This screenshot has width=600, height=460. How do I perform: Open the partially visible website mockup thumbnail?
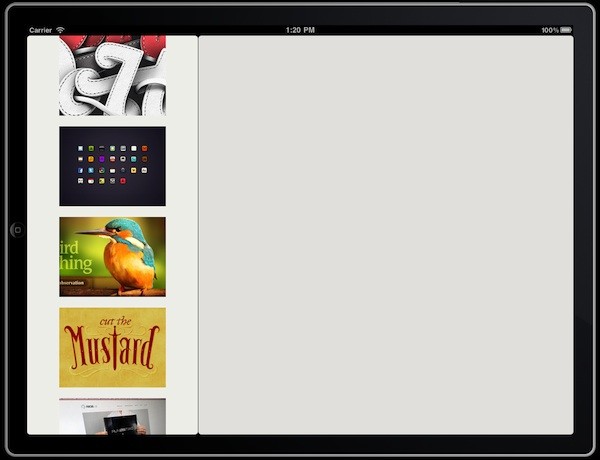[112, 416]
